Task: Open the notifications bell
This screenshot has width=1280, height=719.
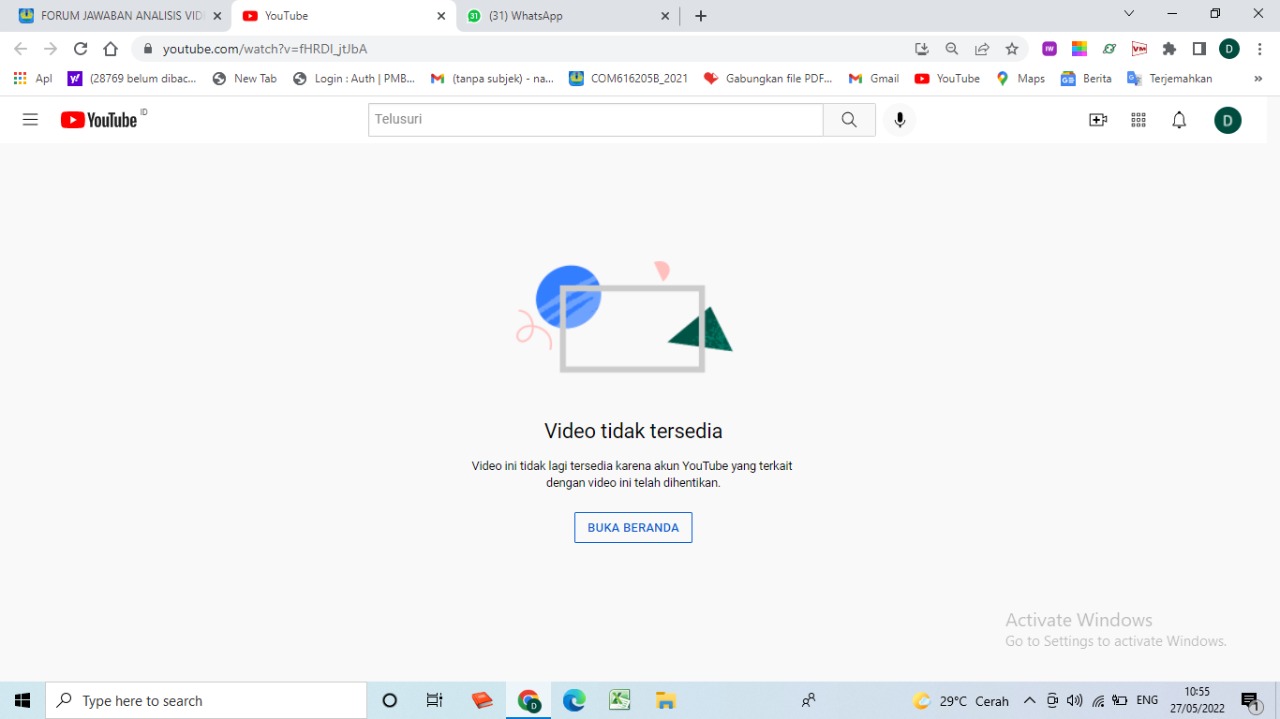Action: click(1179, 120)
